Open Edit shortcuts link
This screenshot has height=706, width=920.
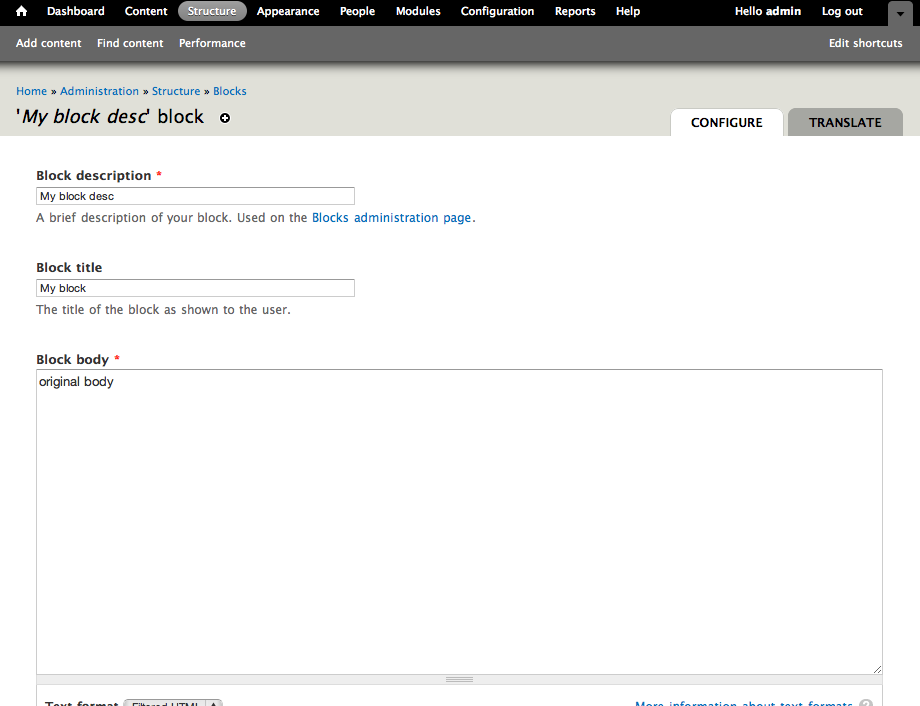[865, 43]
